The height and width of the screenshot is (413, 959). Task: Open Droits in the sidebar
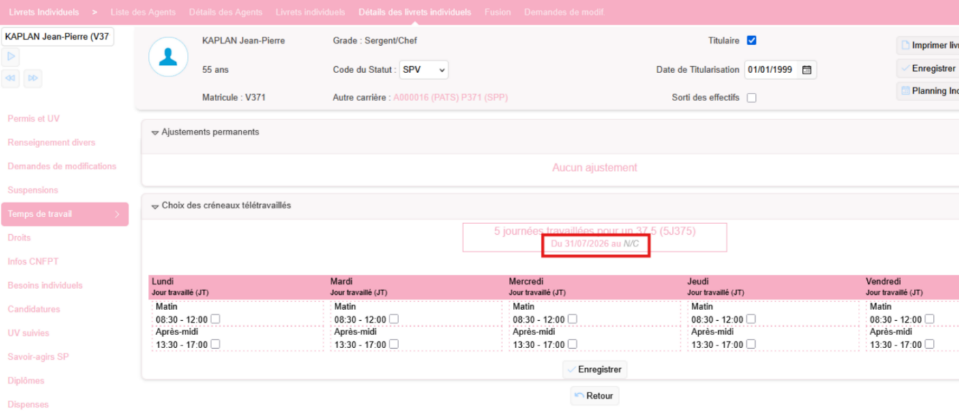tap(19, 237)
